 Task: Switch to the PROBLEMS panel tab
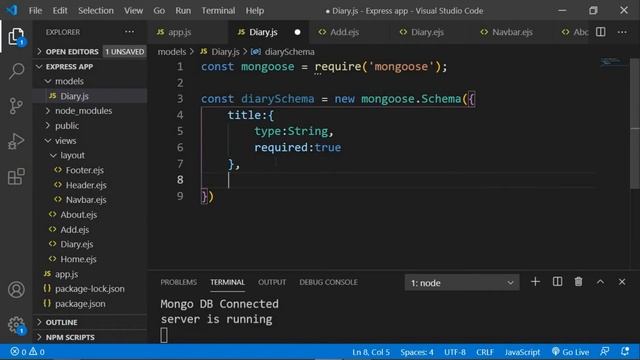pos(178,282)
